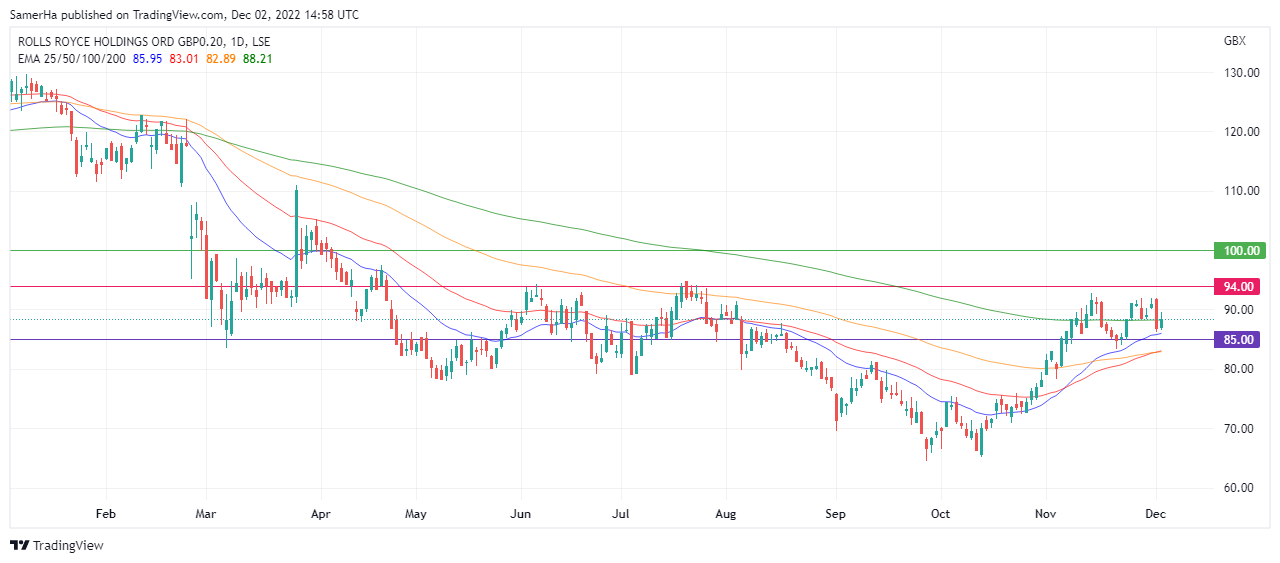Click the Jun label on time axis
The height and width of the screenshot is (563, 1280).
coord(520,514)
